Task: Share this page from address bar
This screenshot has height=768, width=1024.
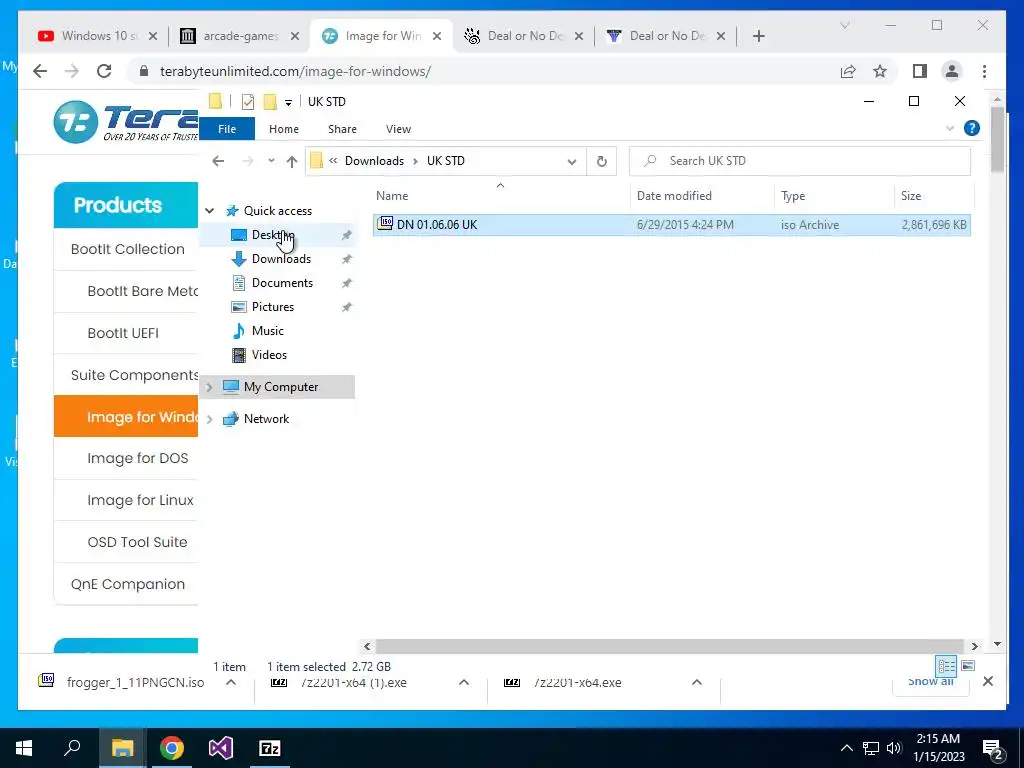Action: point(848,71)
